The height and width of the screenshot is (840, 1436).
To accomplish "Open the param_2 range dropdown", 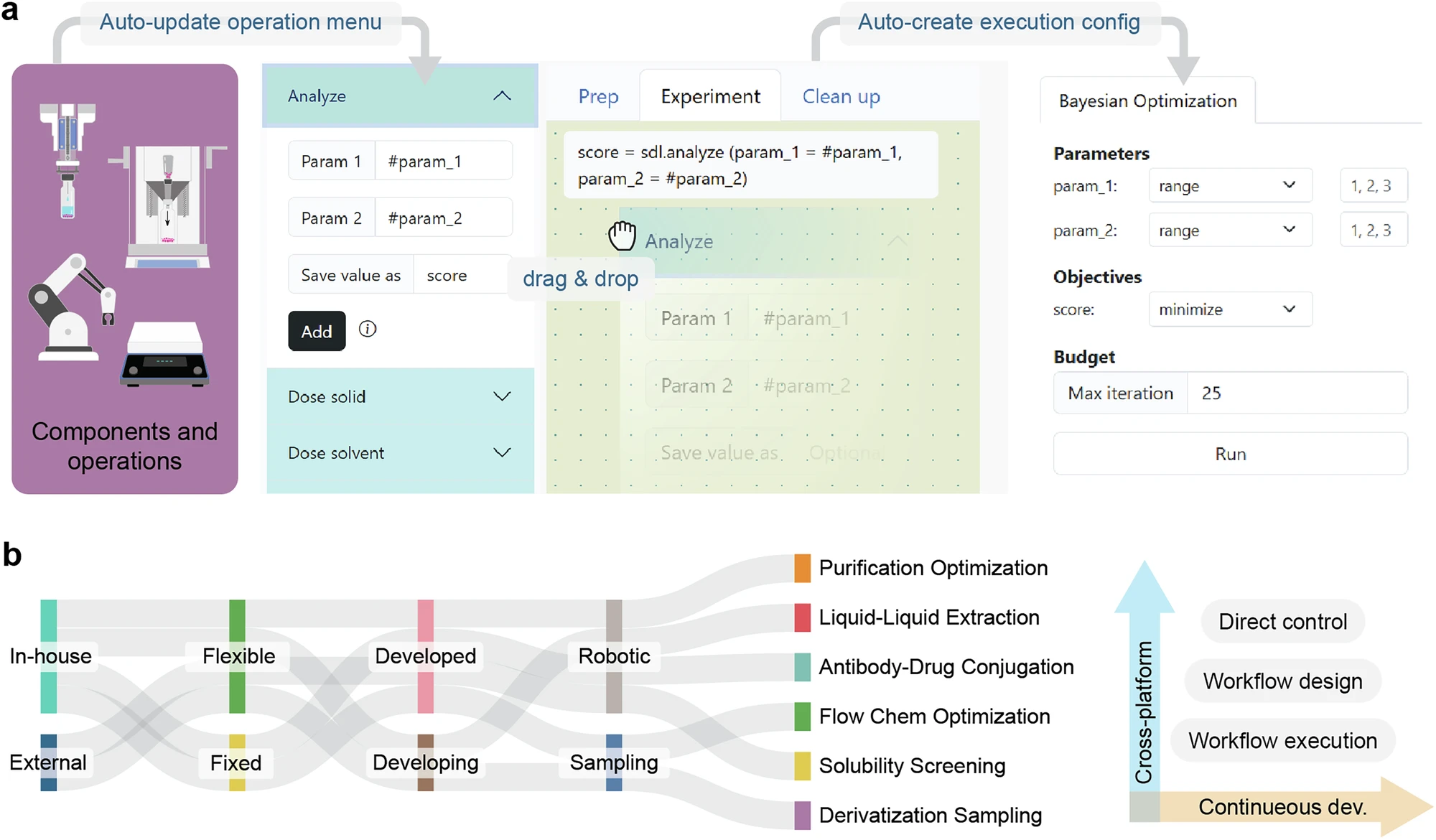I will click(1230, 230).
